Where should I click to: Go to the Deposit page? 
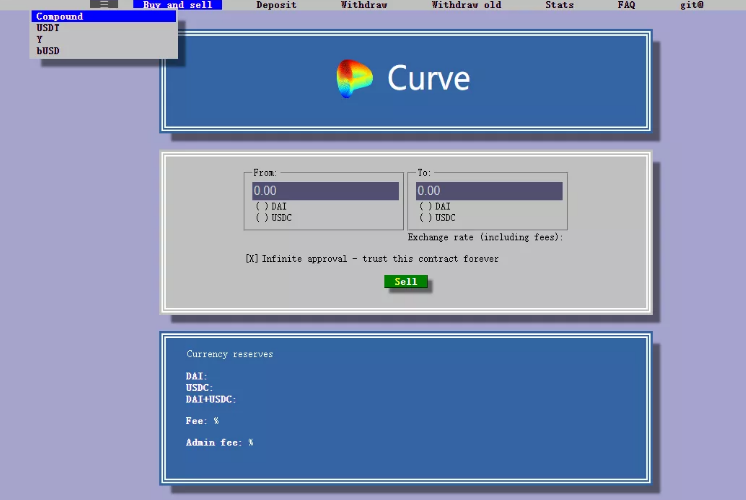[x=276, y=5]
